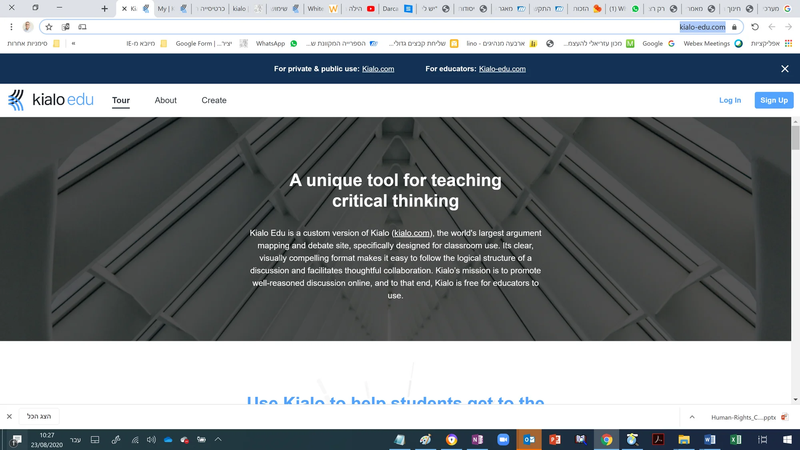Bookmark this page with the star icon

pyautogui.click(x=49, y=27)
